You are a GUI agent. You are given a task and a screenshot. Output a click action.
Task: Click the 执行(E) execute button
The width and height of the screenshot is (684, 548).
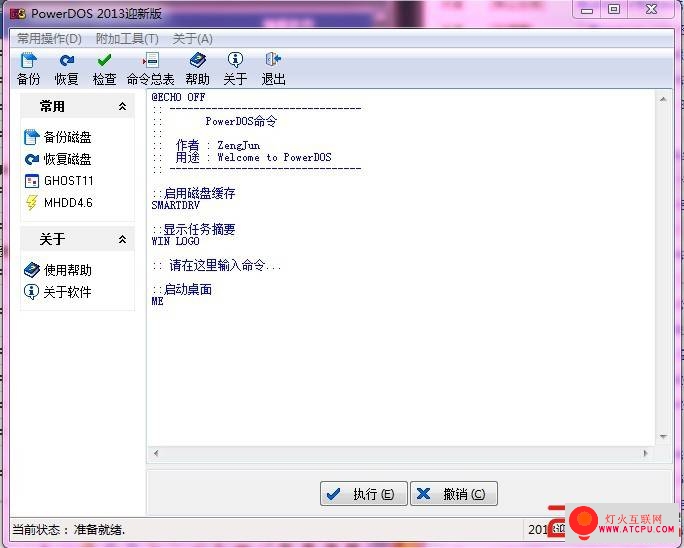coord(364,493)
